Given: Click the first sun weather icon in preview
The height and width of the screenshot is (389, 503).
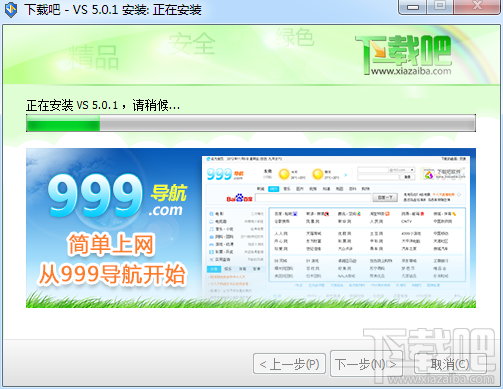Looking at the screenshot, I should pyautogui.click(x=284, y=174).
